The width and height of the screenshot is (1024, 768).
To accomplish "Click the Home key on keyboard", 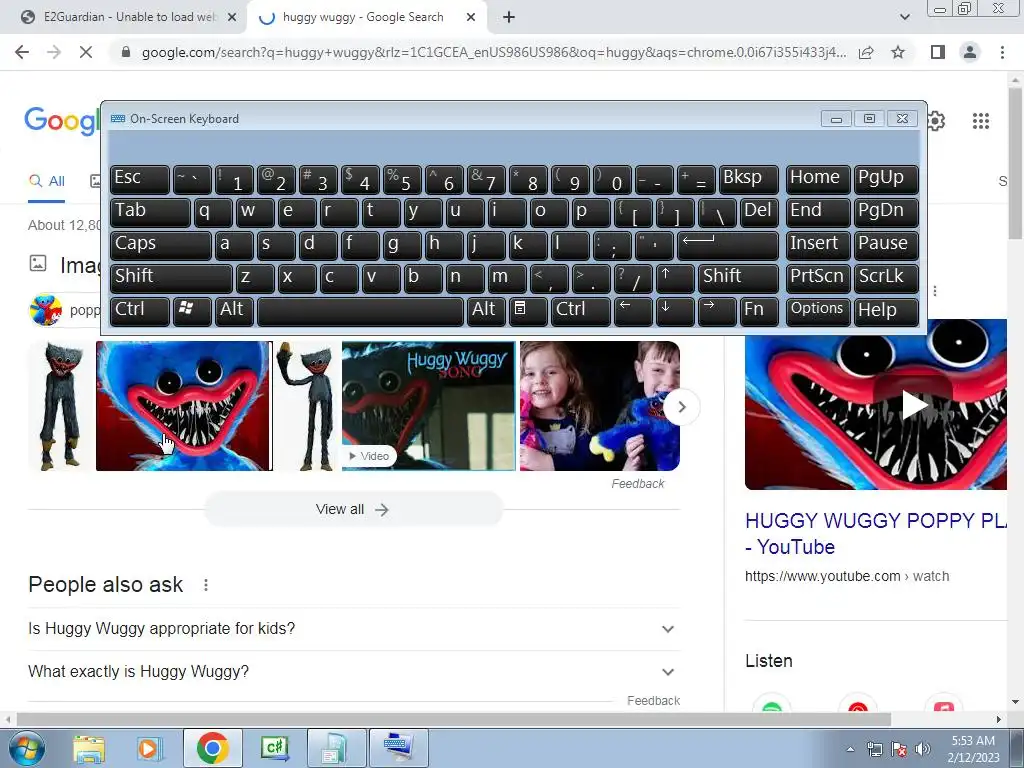I will pos(818,179).
